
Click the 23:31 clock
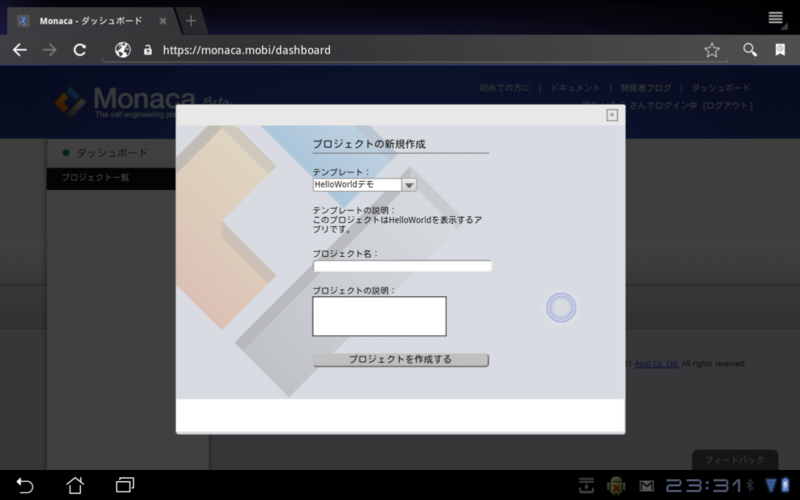(704, 485)
